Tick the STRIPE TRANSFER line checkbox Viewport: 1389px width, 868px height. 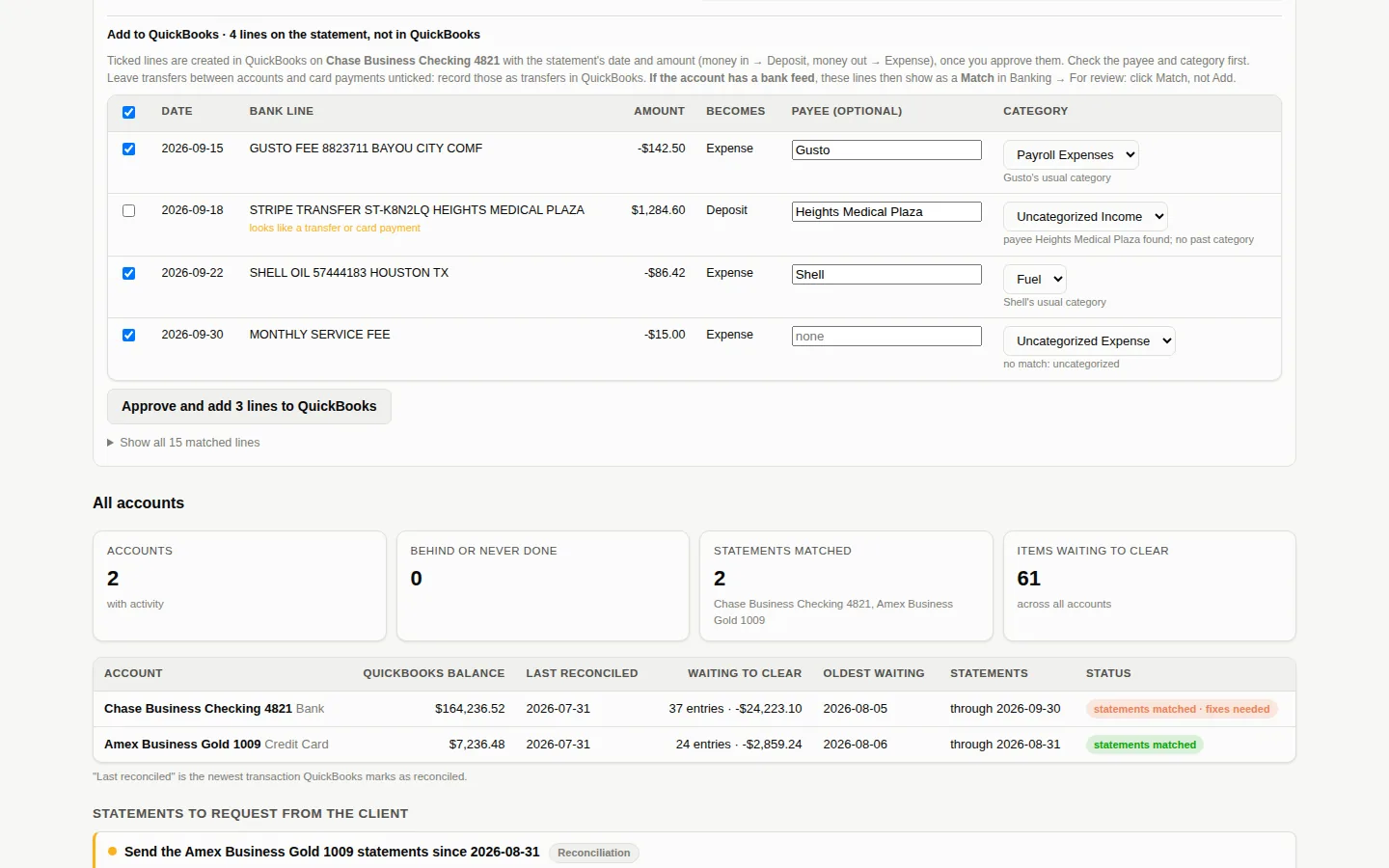pos(128,211)
